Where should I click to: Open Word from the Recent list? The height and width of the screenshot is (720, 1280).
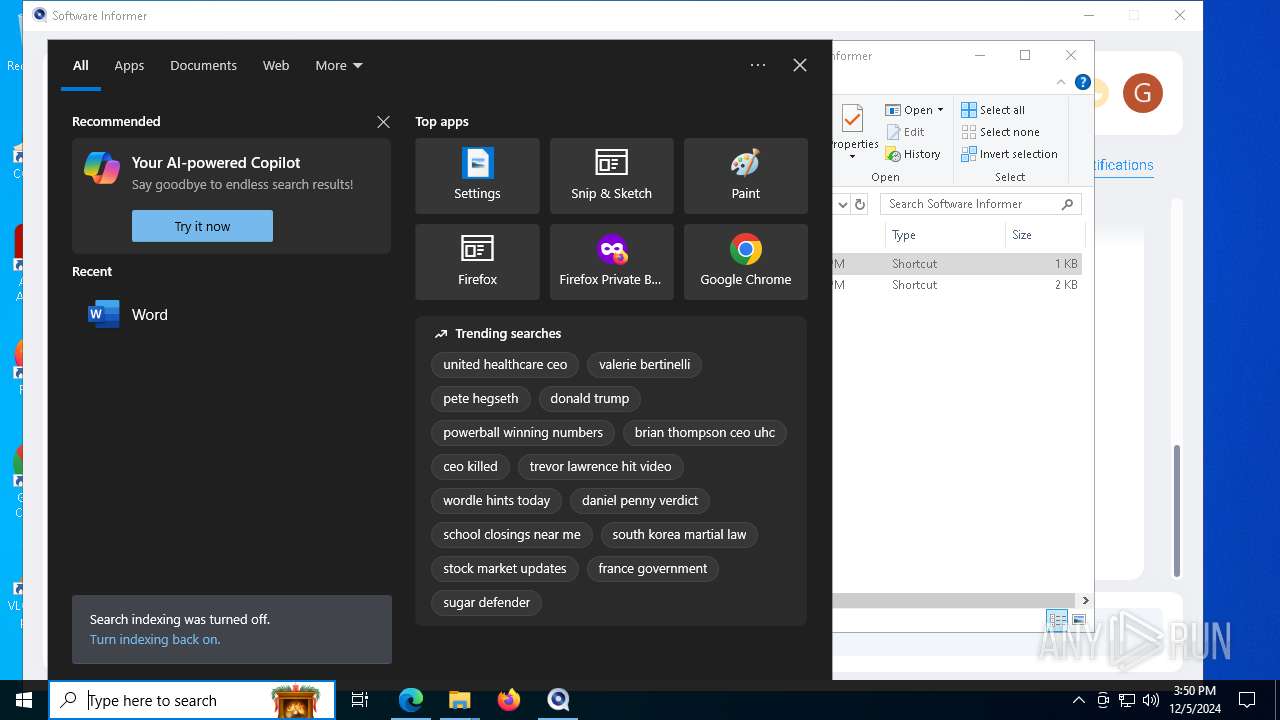[x=231, y=314]
